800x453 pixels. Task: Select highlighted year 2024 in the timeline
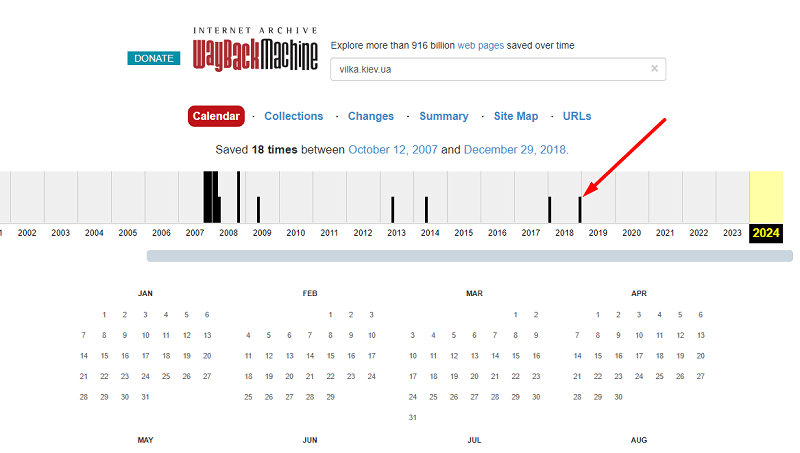click(x=766, y=233)
